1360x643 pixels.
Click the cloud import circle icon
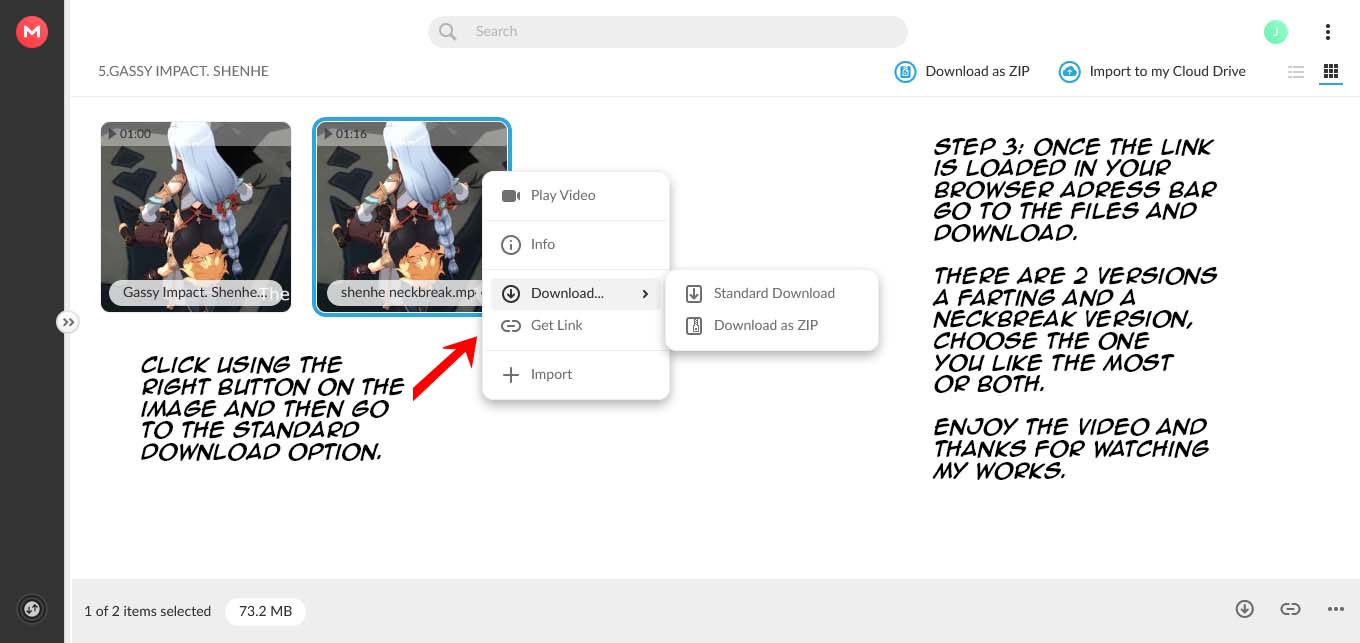[1069, 72]
